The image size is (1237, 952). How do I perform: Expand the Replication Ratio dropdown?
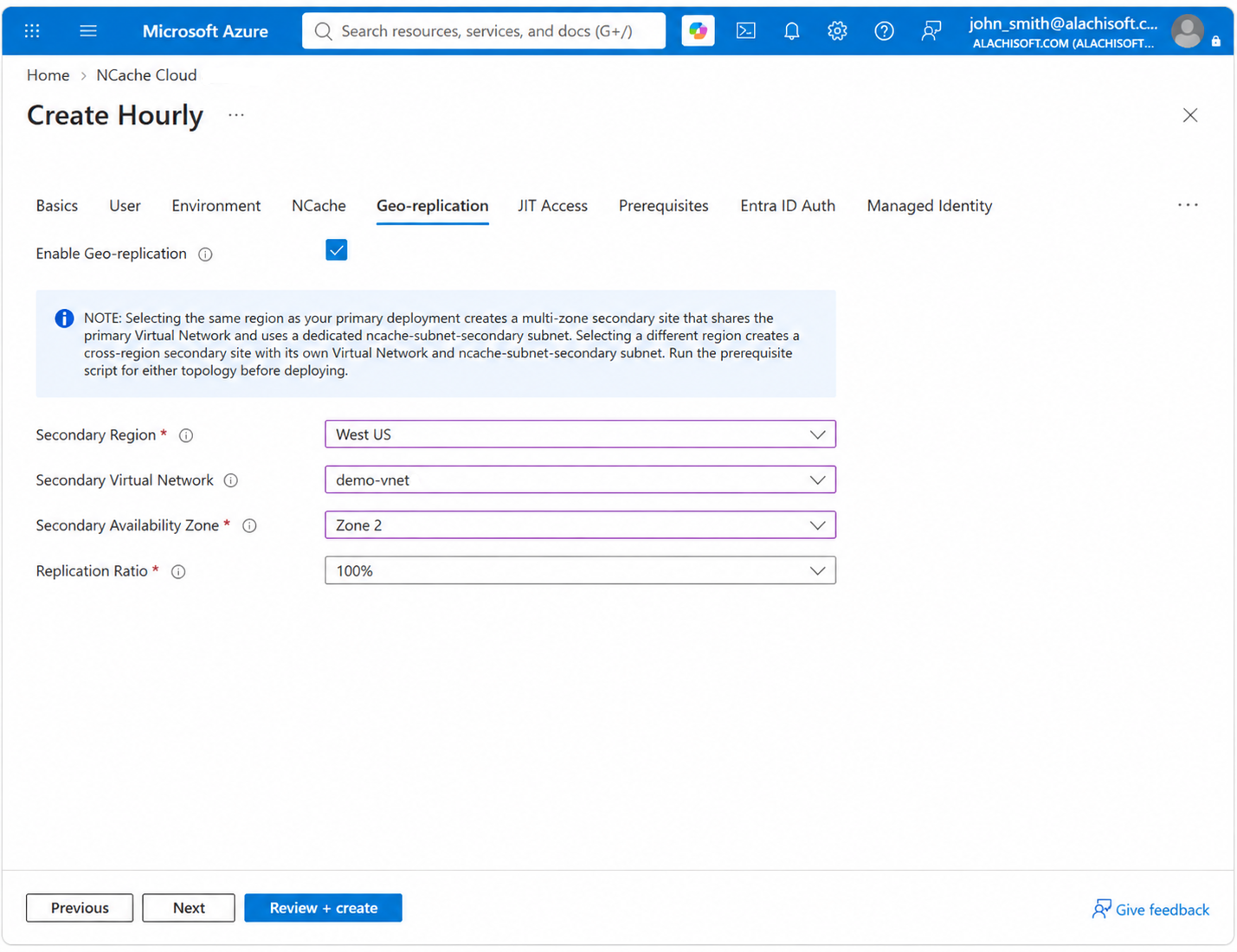580,570
